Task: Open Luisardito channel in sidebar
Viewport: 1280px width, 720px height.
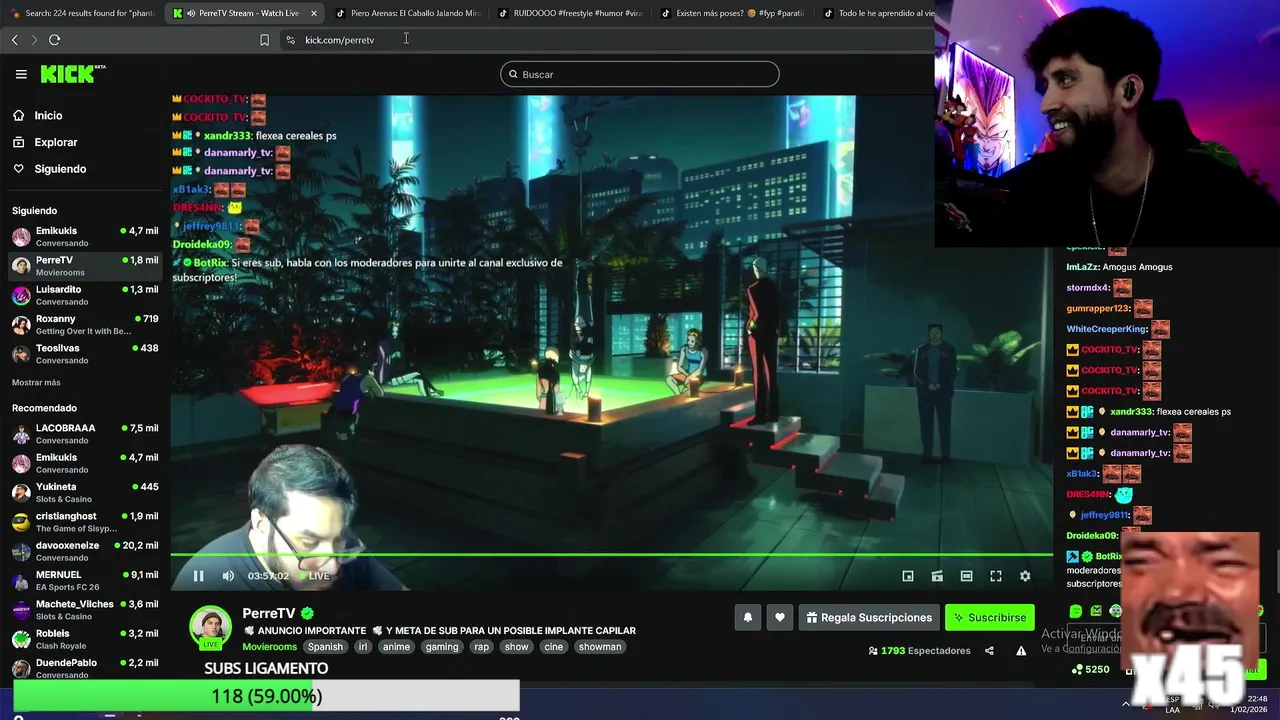Action: pyautogui.click(x=85, y=295)
